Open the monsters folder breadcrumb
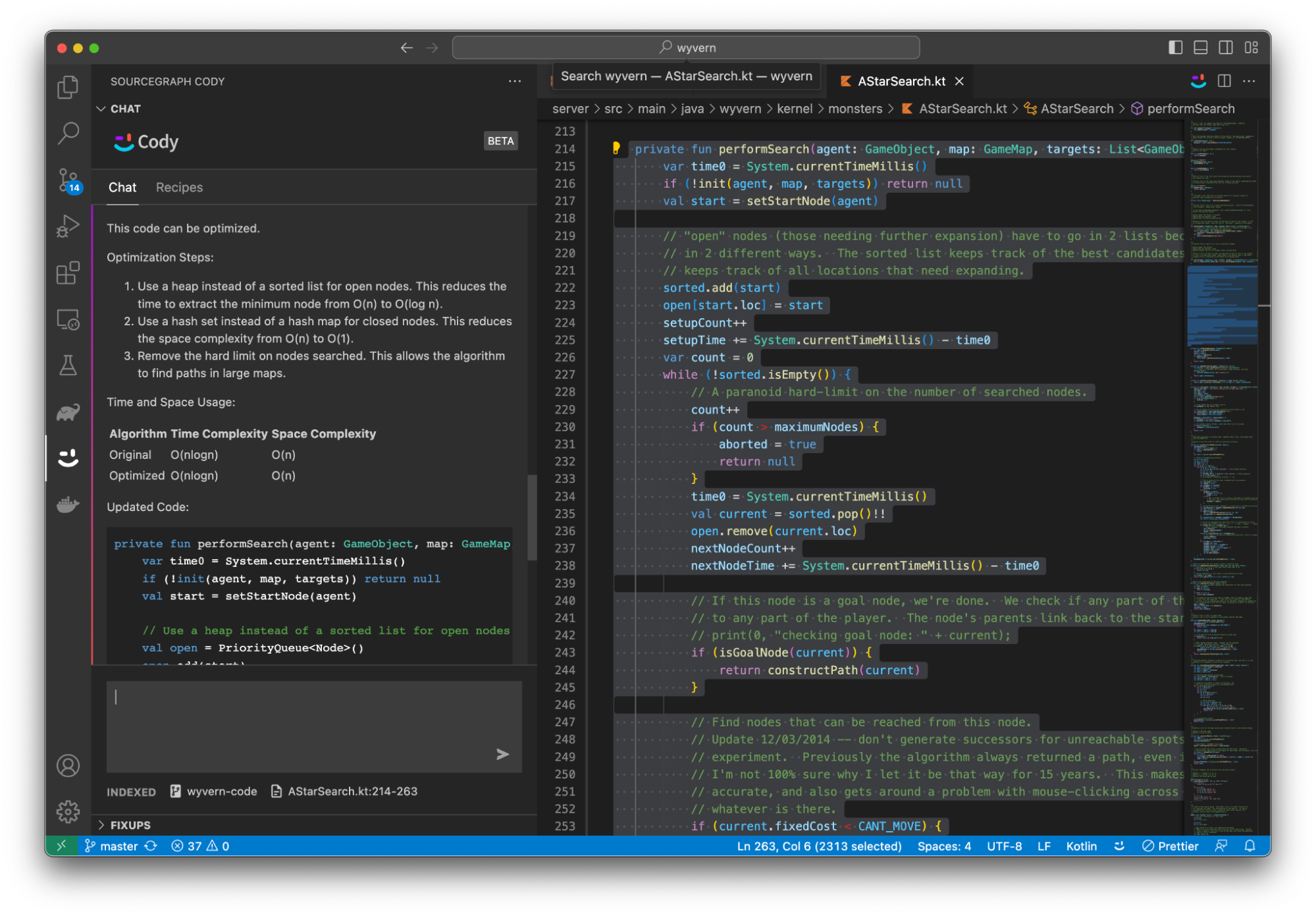Image resolution: width=1316 pixels, height=916 pixels. (x=855, y=109)
